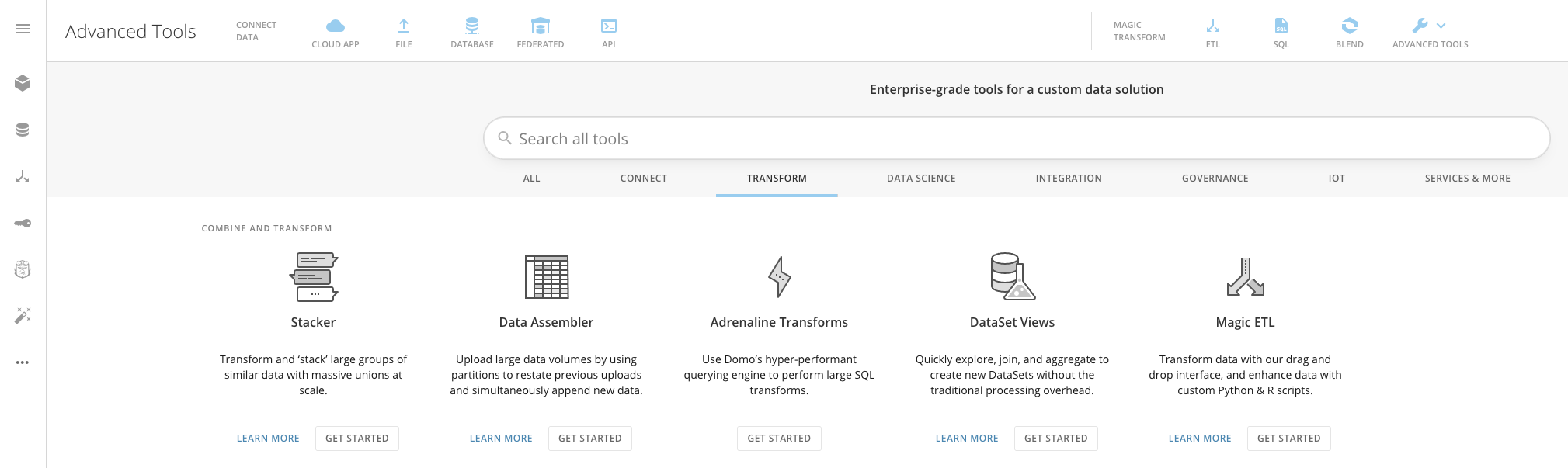The width and height of the screenshot is (1568, 468).
Task: Click the Adrenaline Transforms title text
Action: pos(779,322)
